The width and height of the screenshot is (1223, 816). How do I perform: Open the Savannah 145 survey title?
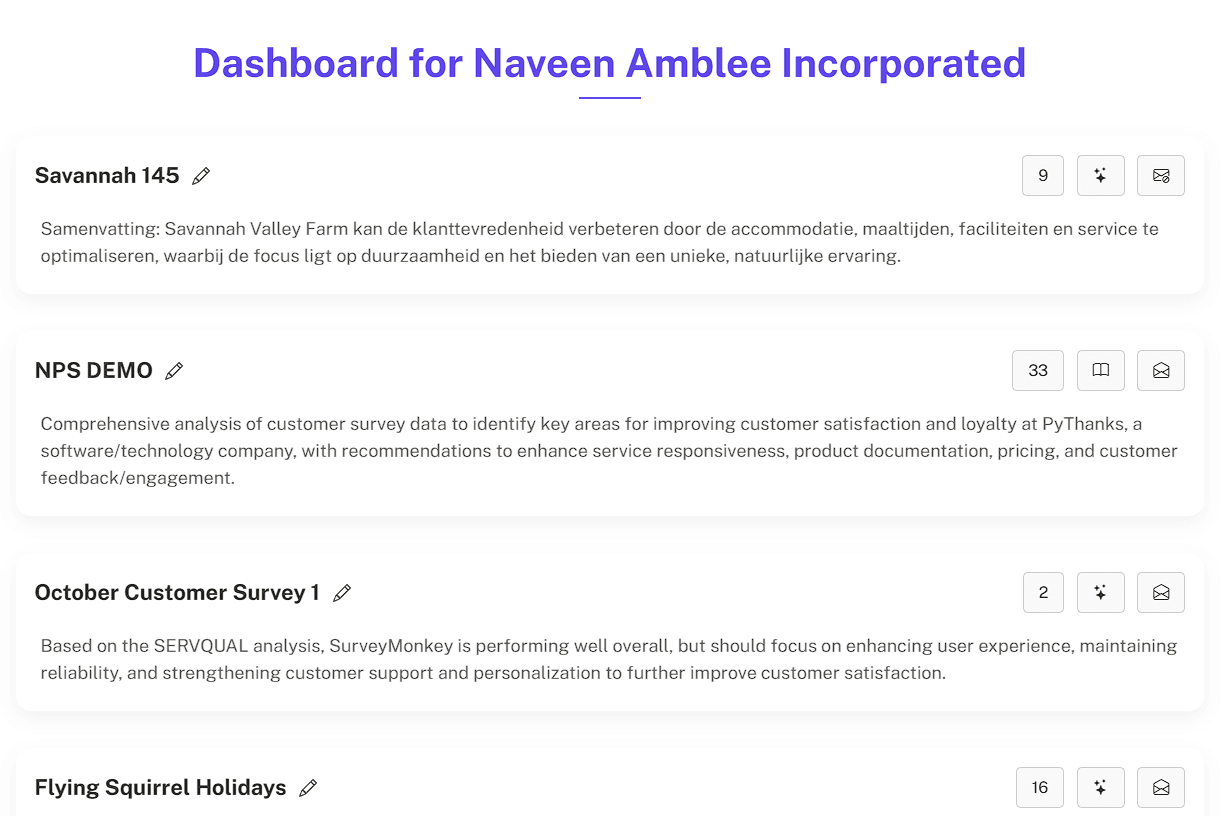click(107, 176)
